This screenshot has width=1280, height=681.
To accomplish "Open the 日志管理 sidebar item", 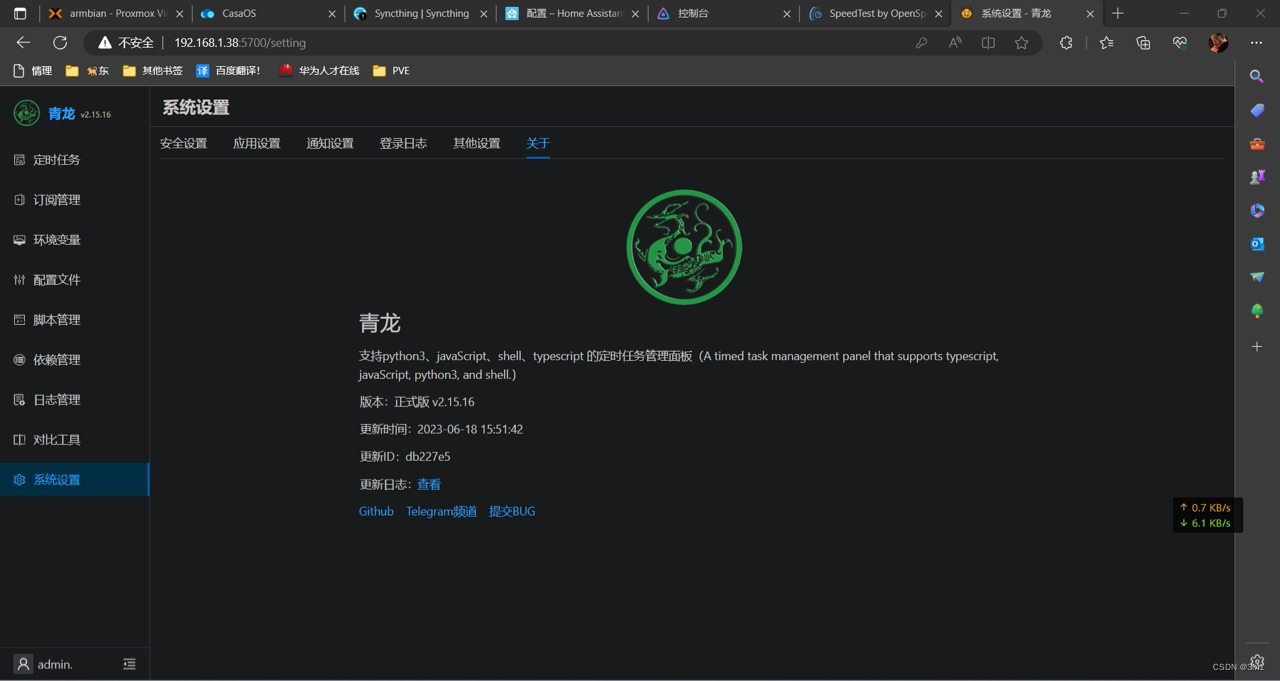I will pyautogui.click(x=74, y=400).
